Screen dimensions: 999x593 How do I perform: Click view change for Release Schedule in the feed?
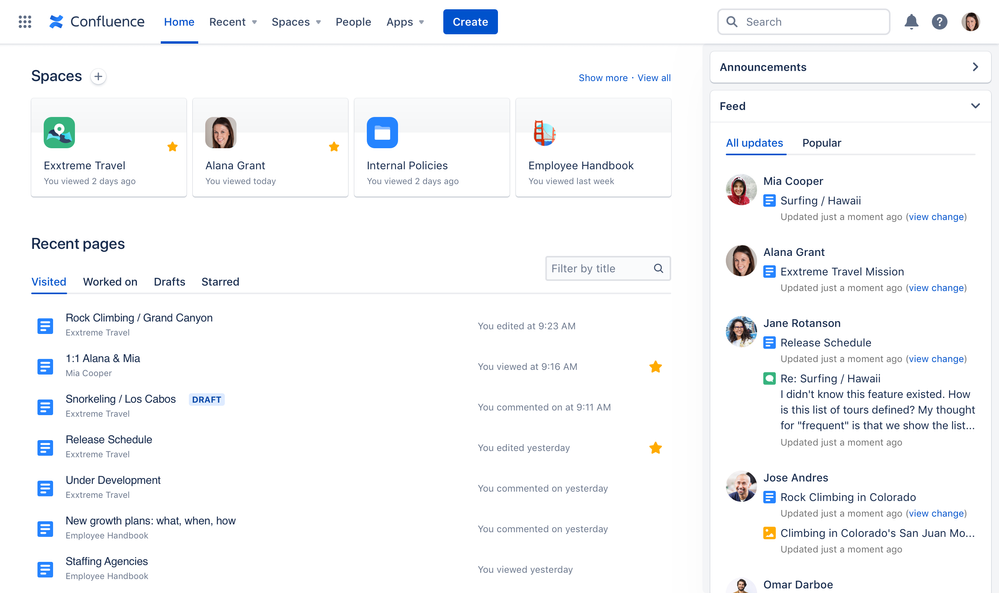tap(936, 359)
